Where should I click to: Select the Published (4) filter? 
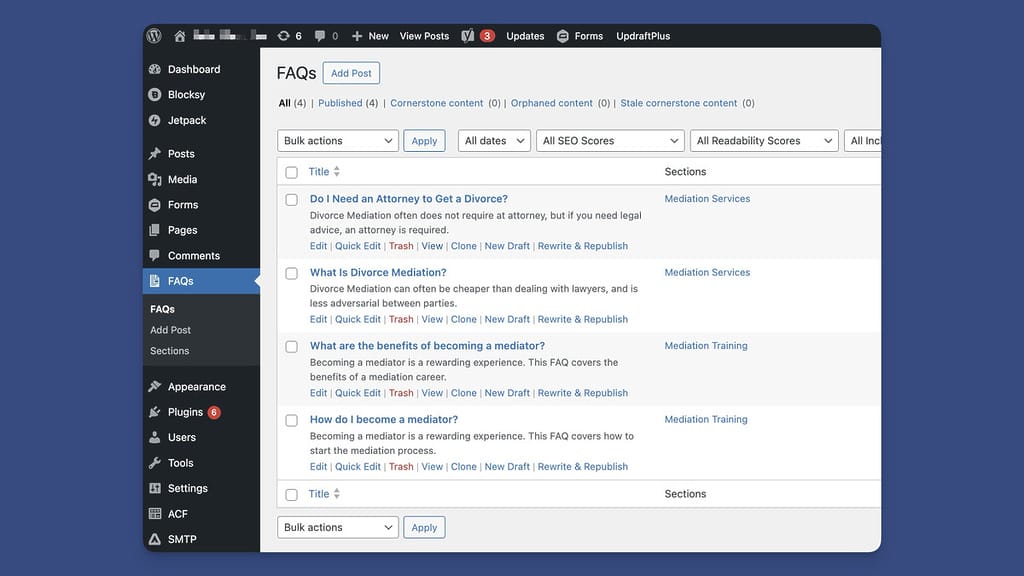[341, 102]
